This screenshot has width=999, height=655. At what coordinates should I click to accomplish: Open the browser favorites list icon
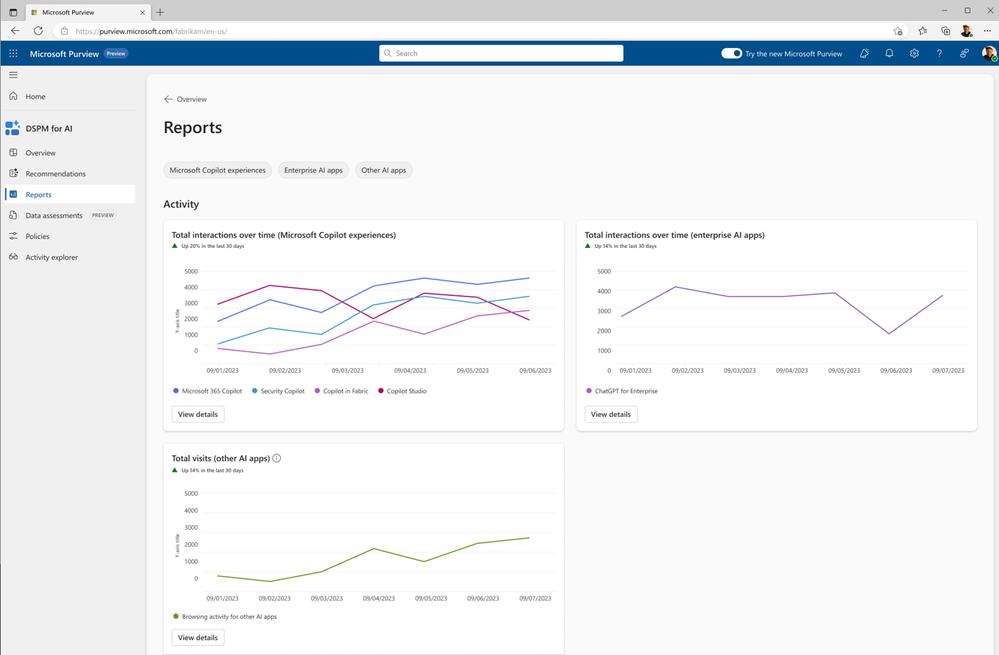click(x=923, y=31)
